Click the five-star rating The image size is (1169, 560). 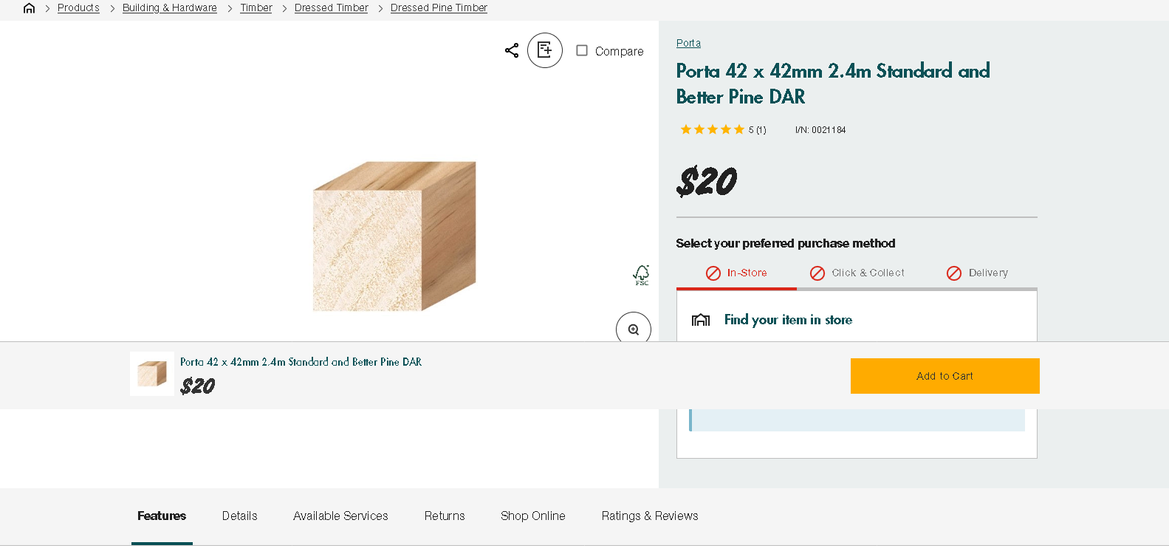coord(712,130)
